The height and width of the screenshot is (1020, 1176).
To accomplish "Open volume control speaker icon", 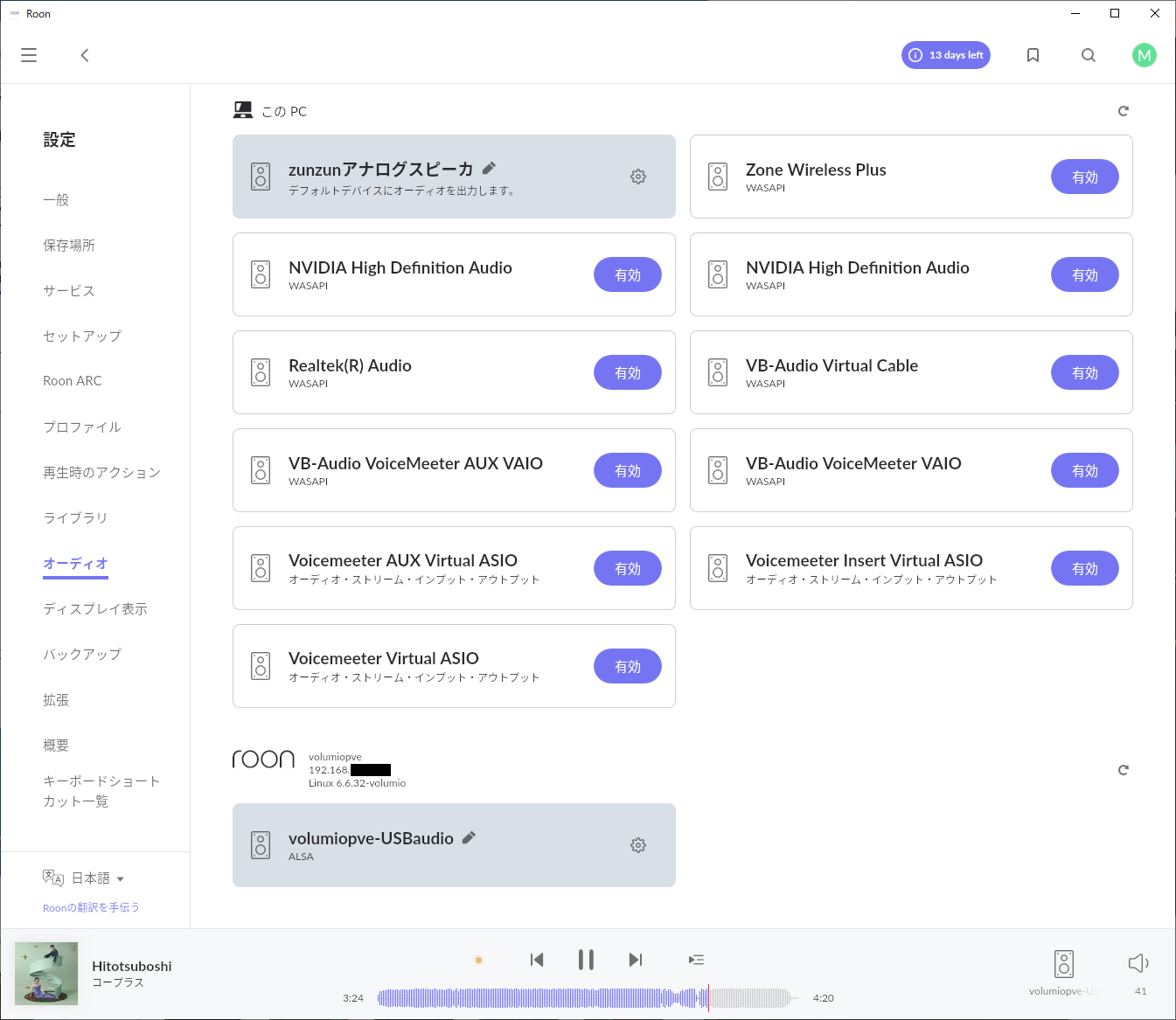I will coord(1138,963).
